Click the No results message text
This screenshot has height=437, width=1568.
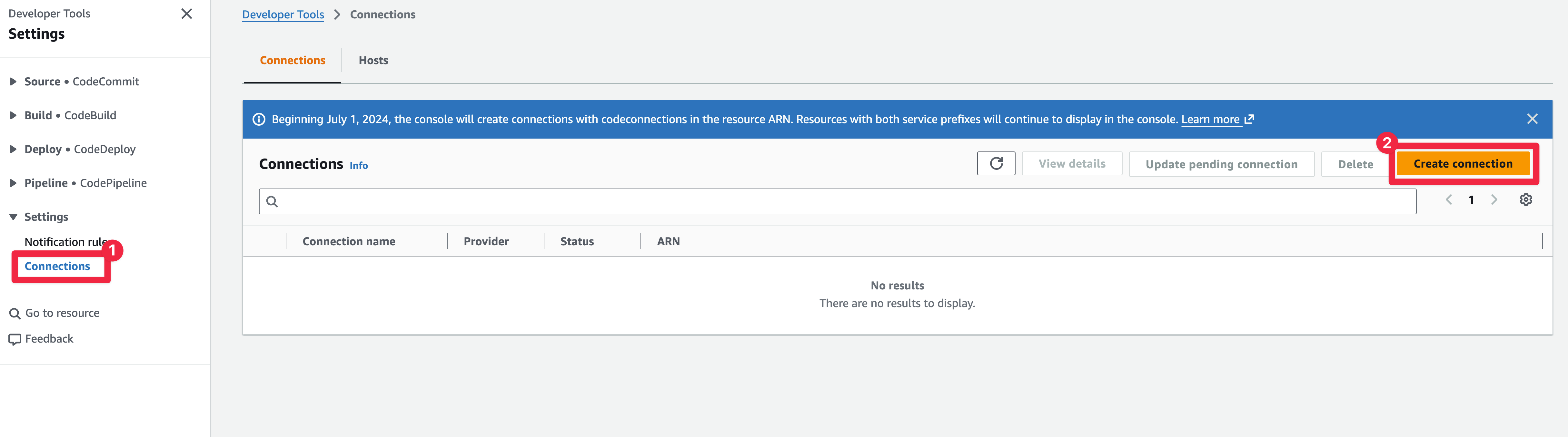[897, 286]
